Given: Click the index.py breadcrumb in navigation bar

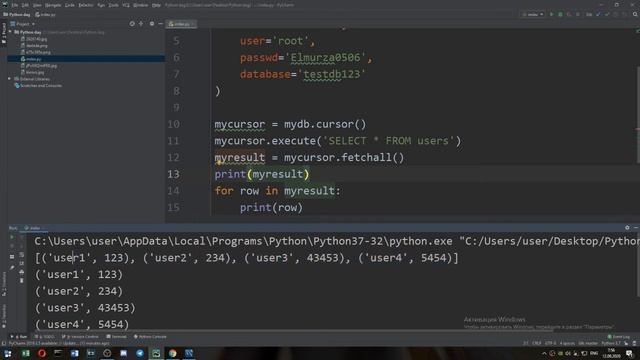Looking at the screenshot, I should click(45, 14).
